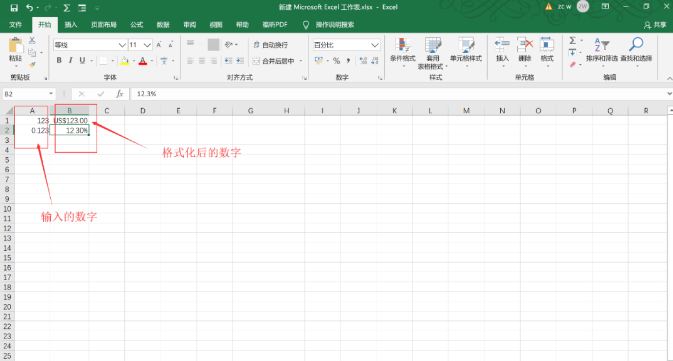Image resolution: width=673 pixels, height=361 pixels.
Task: Click the Decrease Indent icon
Action: [228, 61]
